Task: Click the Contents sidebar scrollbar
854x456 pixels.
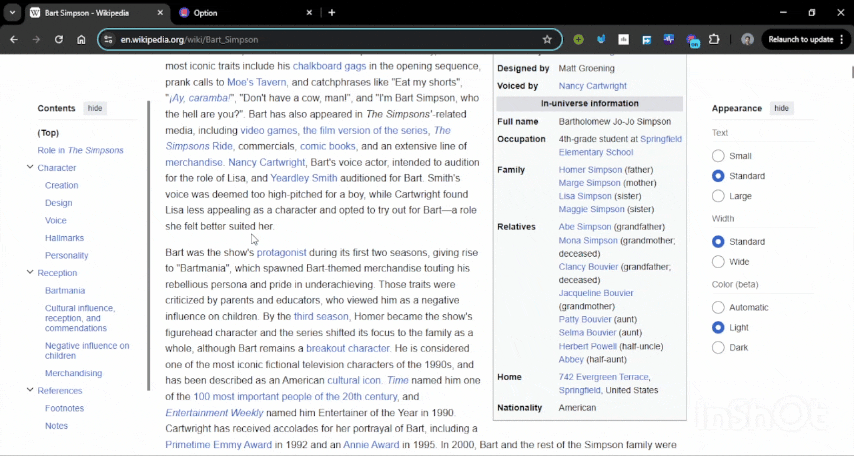Action: pyautogui.click(x=148, y=245)
